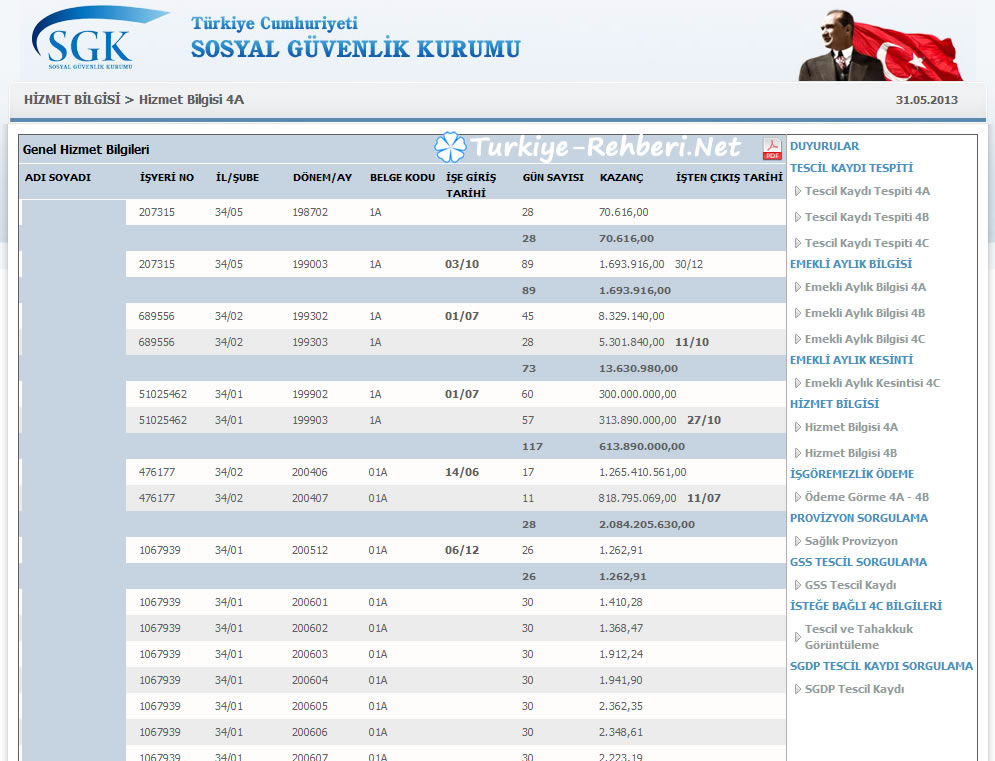995x761 pixels.
Task: Open GSS Tescil Kaydı
Action: pyautogui.click(x=850, y=585)
